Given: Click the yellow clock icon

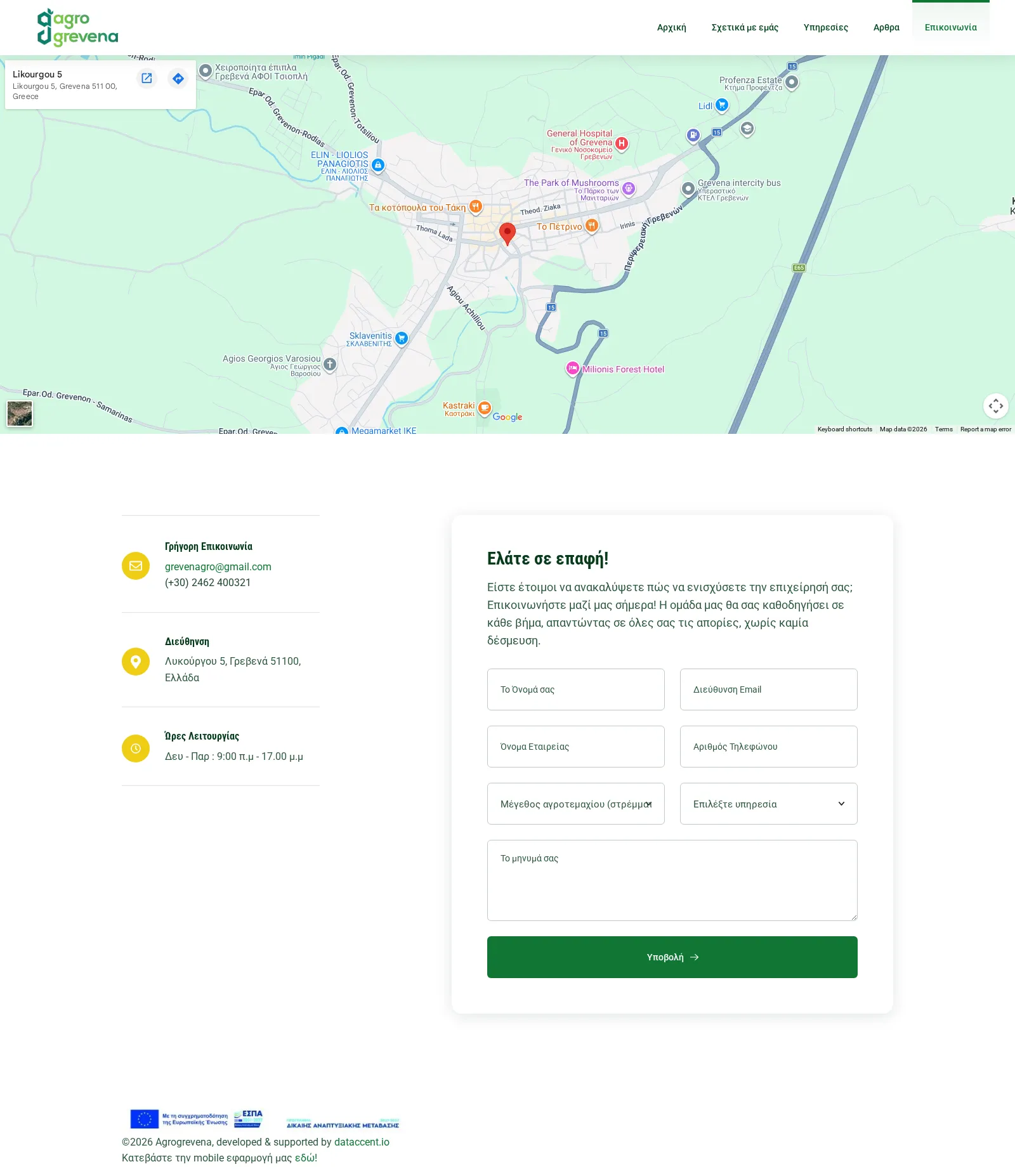Looking at the screenshot, I should [x=136, y=748].
